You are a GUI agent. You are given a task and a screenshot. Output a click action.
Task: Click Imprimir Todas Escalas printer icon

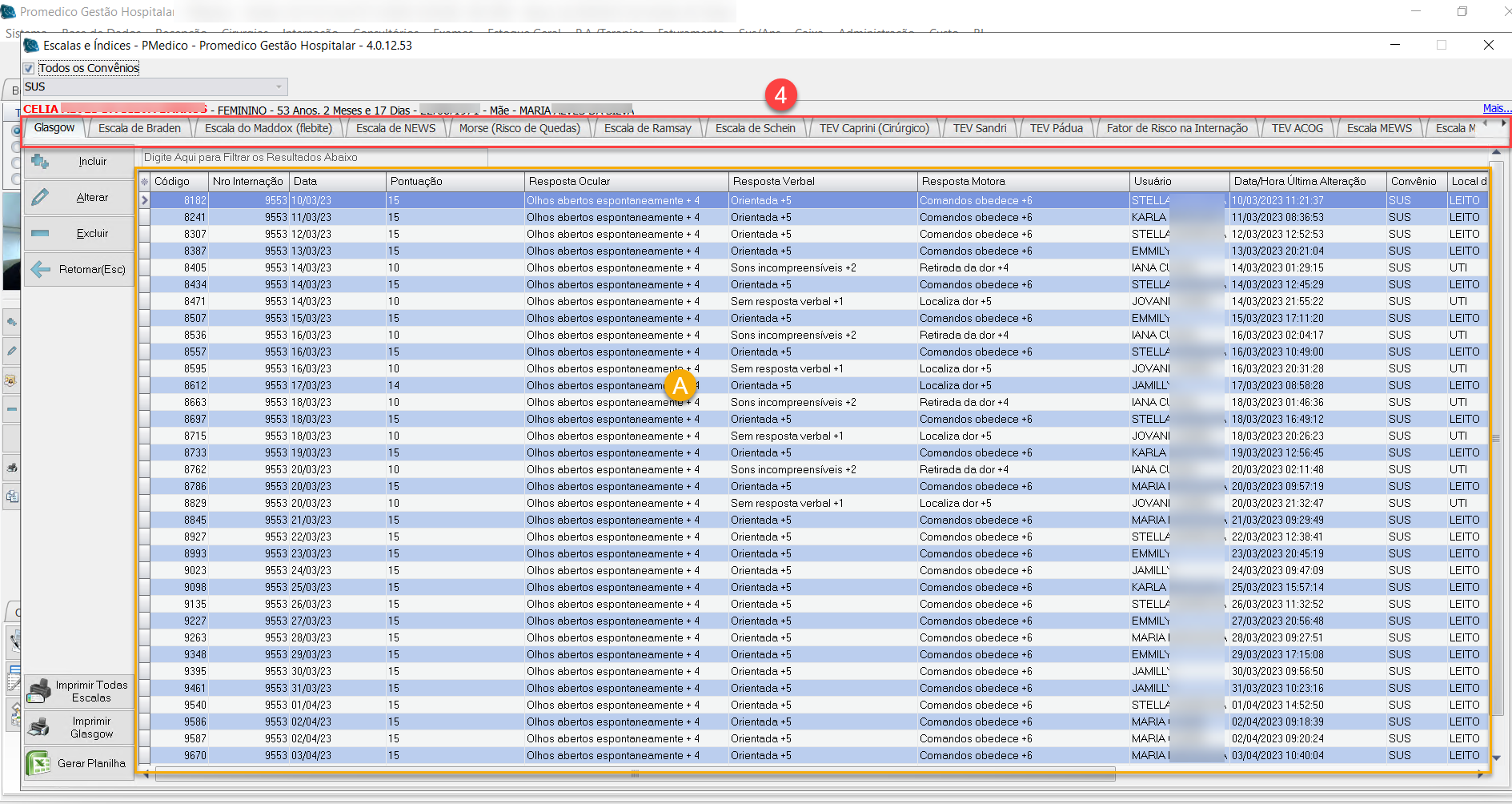(x=38, y=691)
